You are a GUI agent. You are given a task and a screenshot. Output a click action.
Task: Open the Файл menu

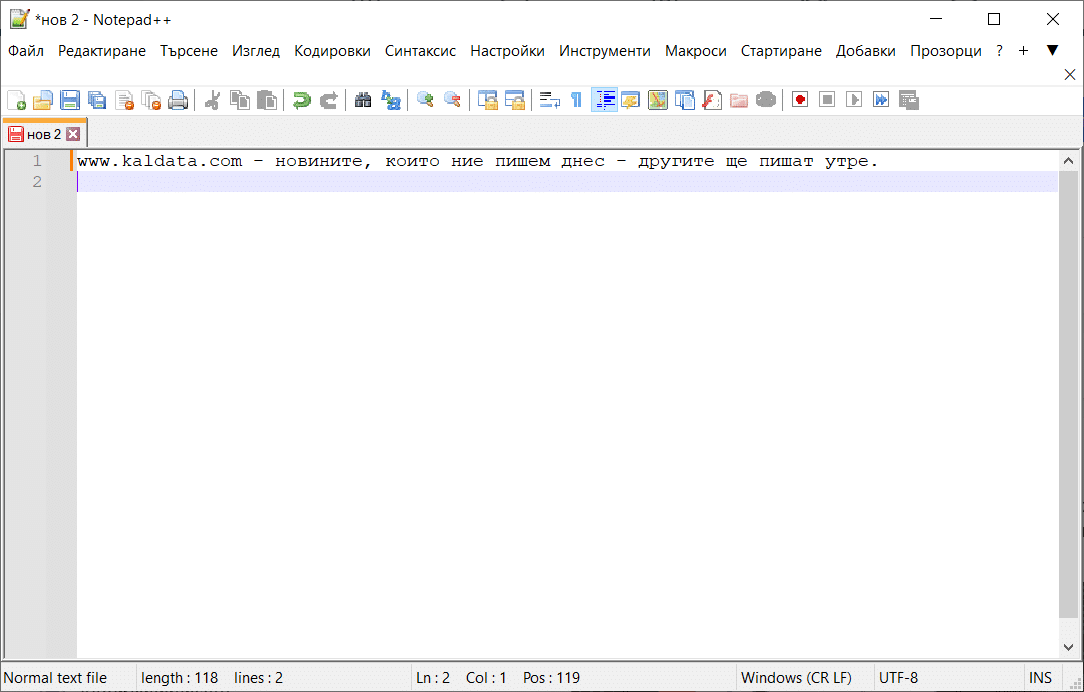[26, 51]
